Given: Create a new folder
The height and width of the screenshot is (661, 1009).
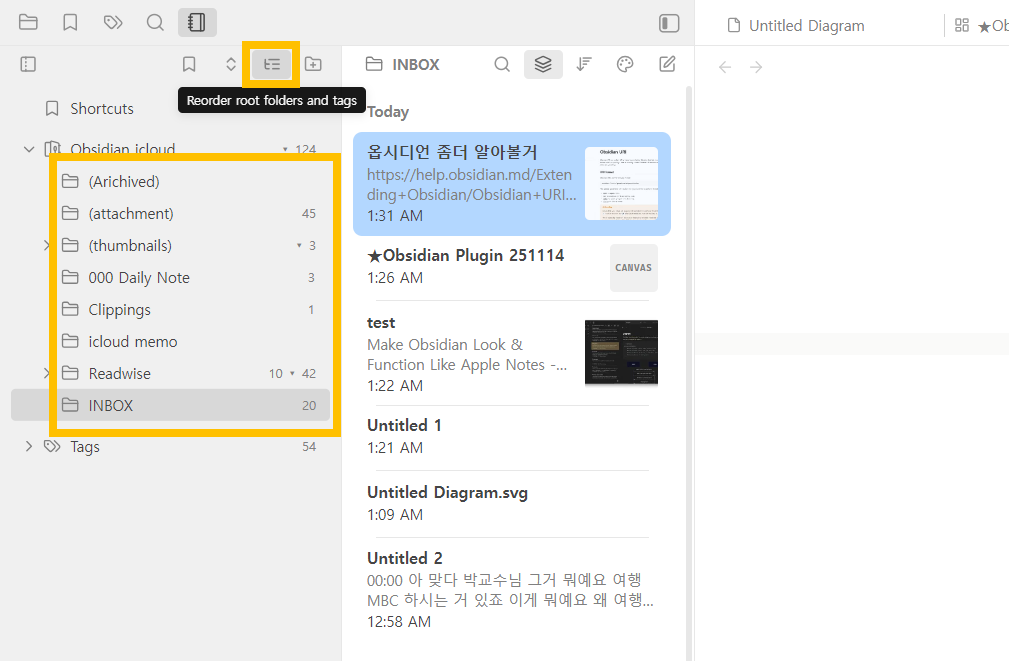Looking at the screenshot, I should pos(313,64).
